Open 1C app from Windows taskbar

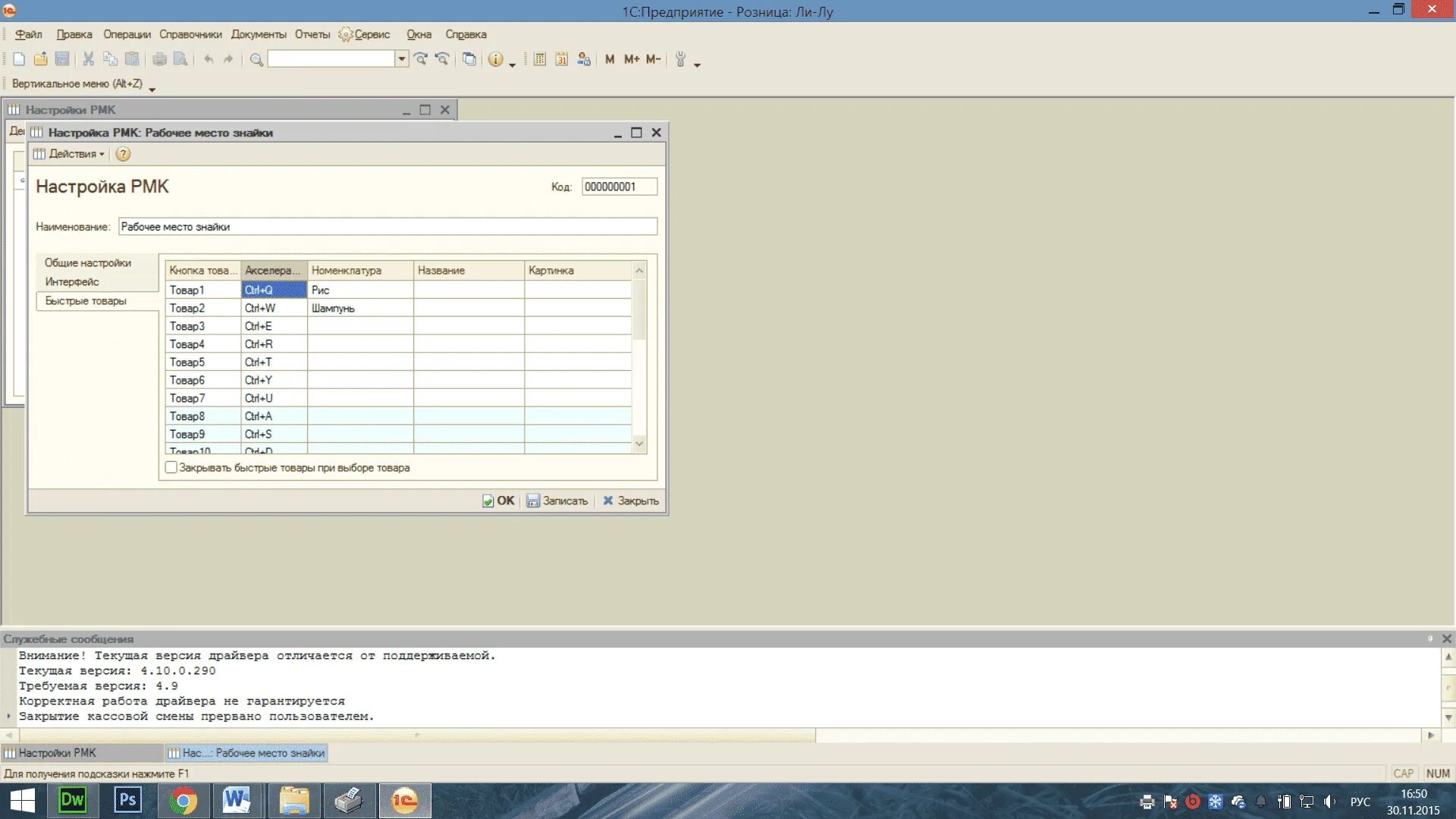tap(404, 800)
